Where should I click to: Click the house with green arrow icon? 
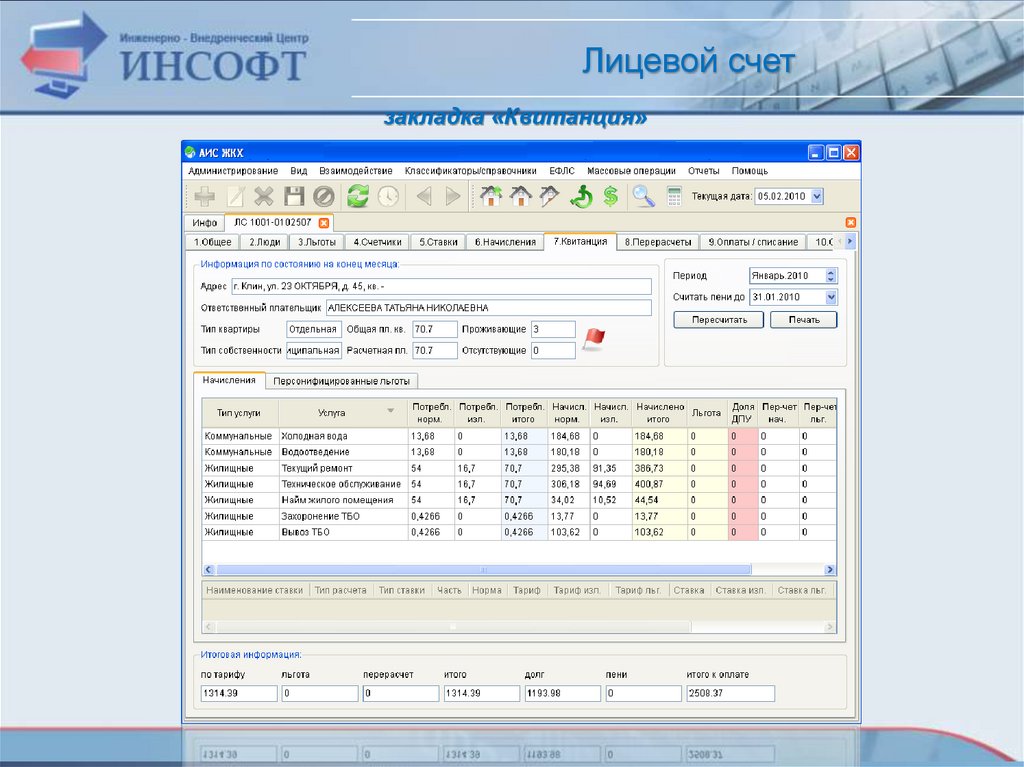tap(490, 196)
